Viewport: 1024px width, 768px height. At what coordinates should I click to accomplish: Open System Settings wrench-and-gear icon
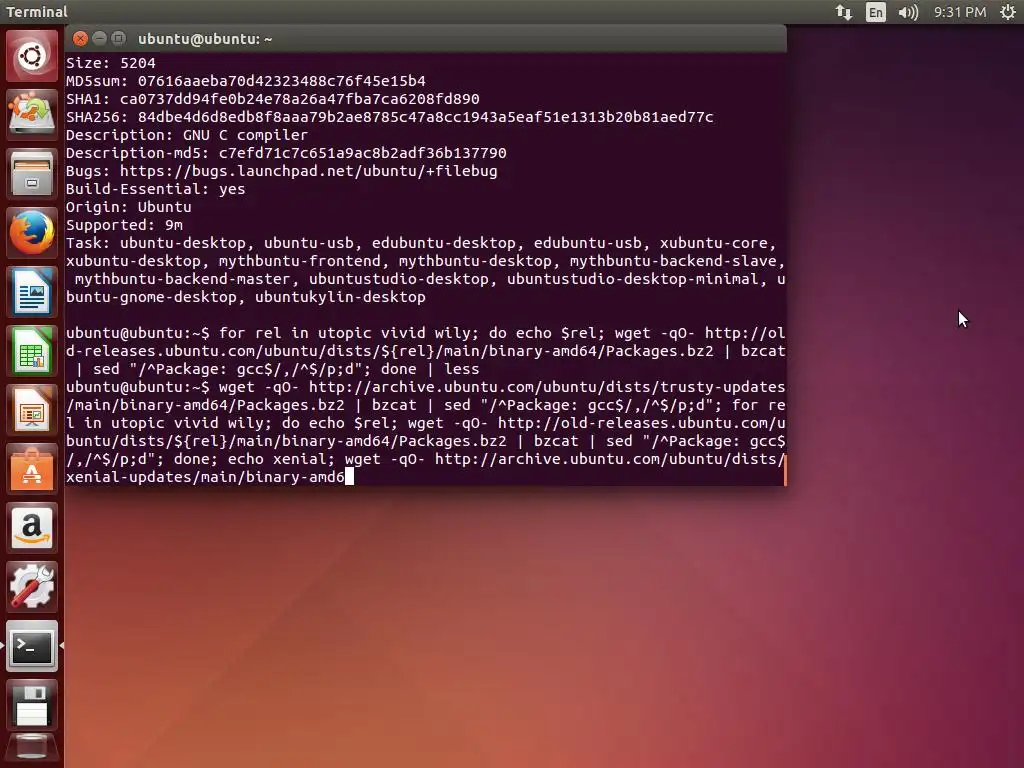[31, 586]
